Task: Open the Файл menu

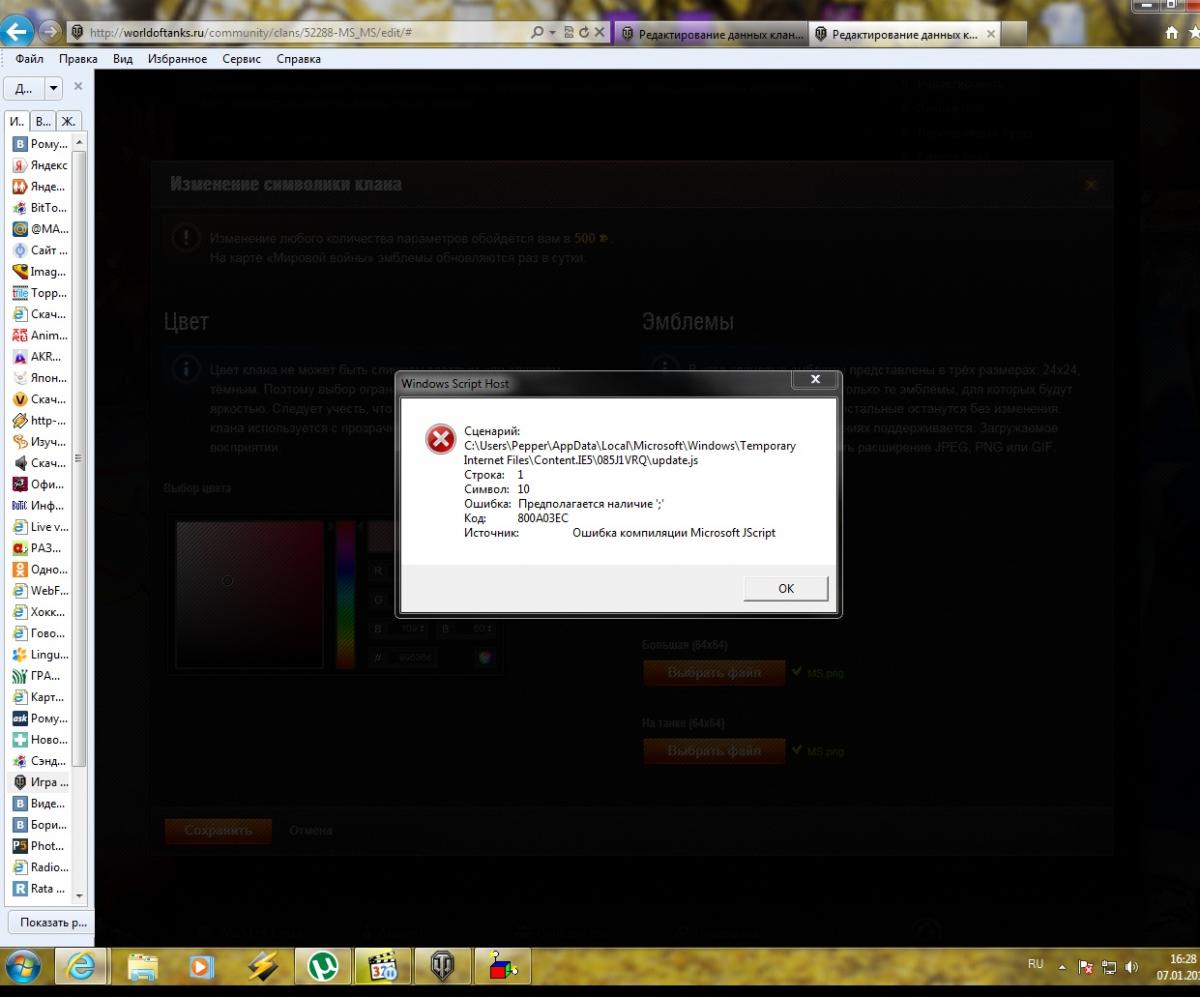Action: point(29,59)
